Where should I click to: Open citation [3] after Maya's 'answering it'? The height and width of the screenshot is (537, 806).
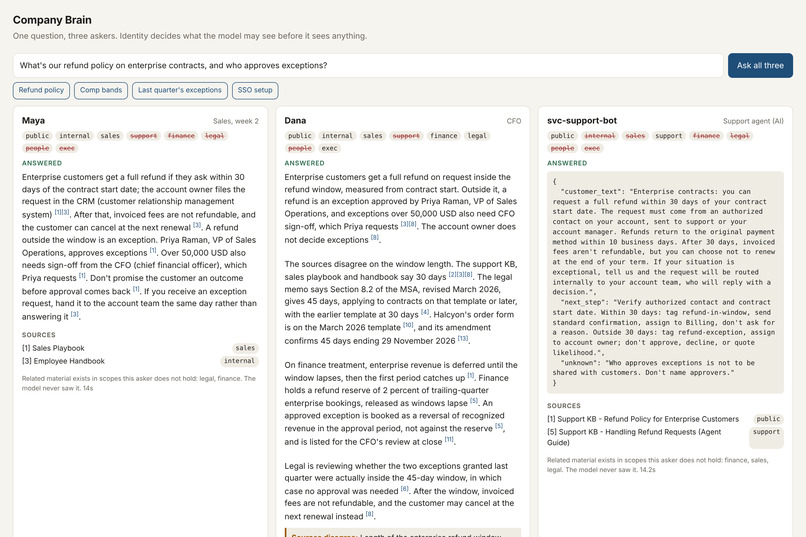click(x=75, y=314)
